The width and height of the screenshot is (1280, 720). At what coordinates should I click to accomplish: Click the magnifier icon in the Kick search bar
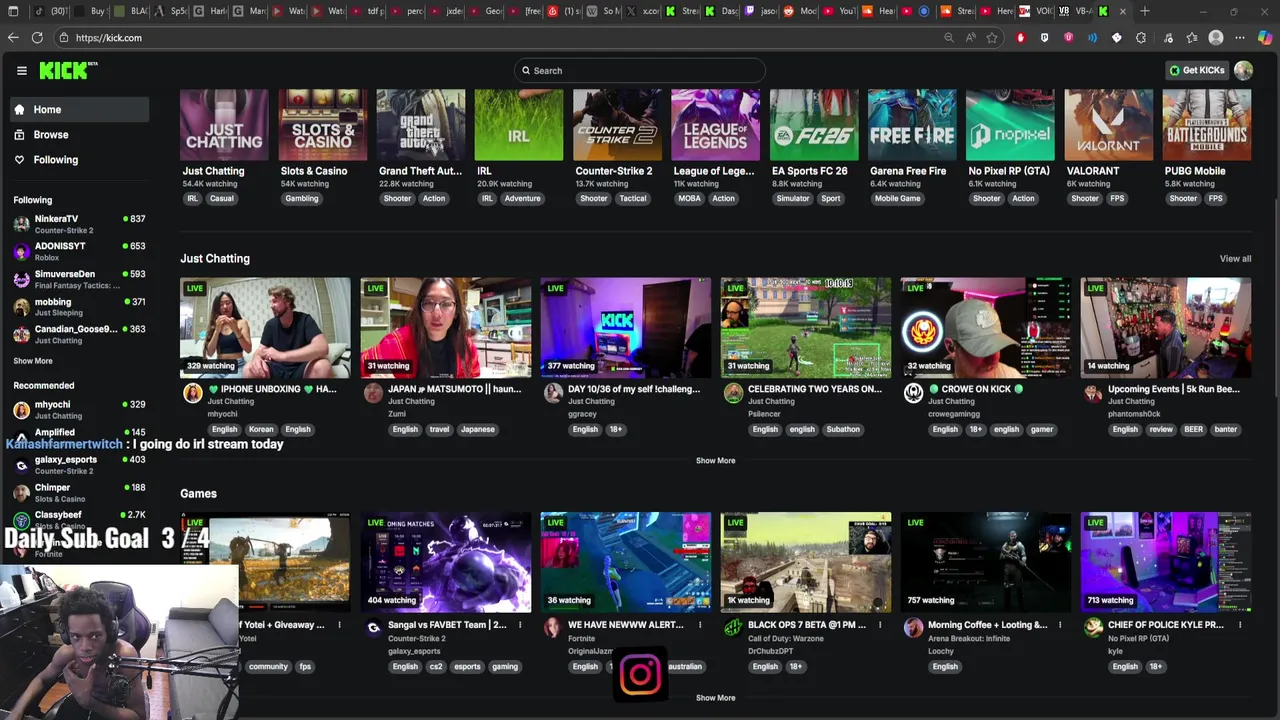pyautogui.click(x=526, y=70)
